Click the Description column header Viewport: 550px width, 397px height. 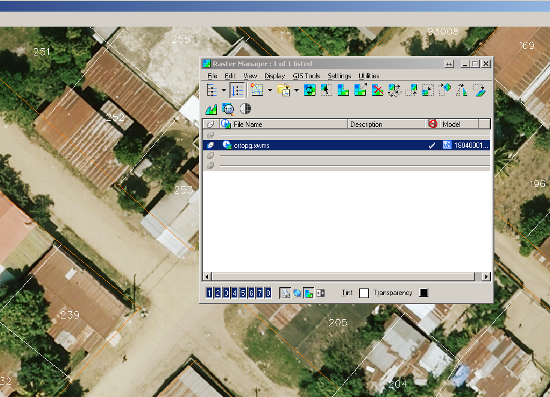[x=387, y=124]
